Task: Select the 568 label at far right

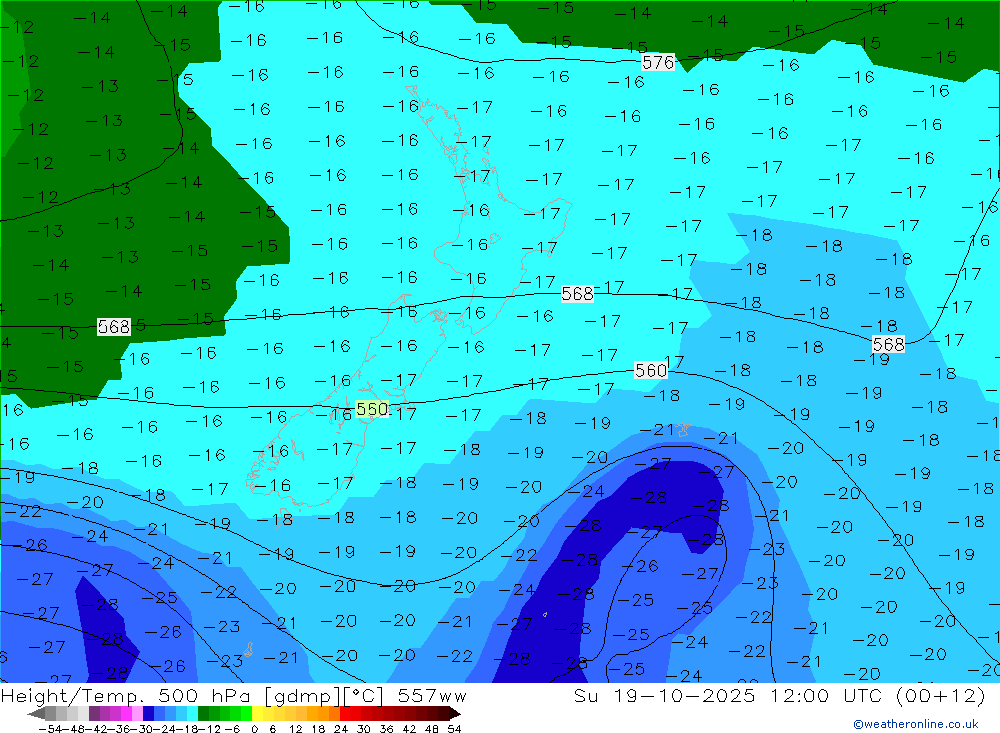Action: pos(888,344)
